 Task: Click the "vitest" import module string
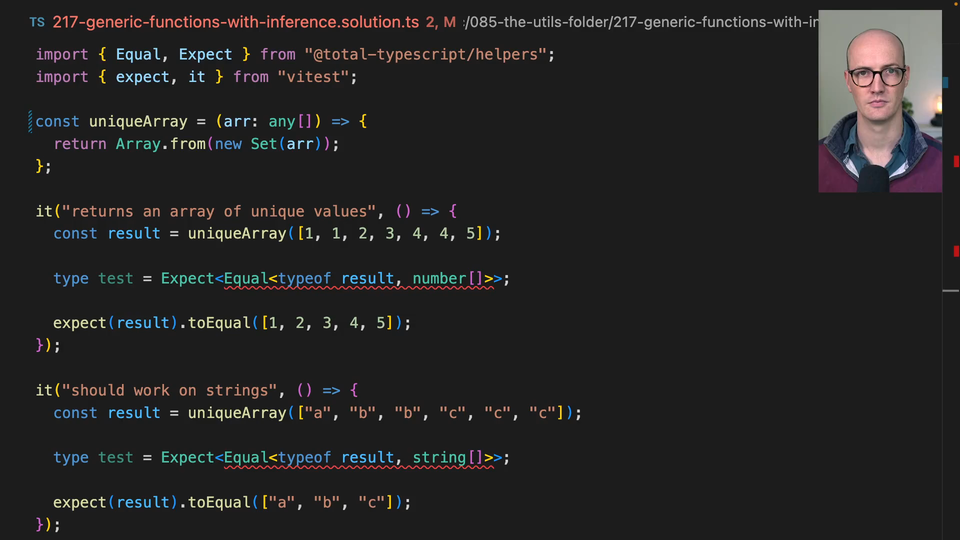click(316, 76)
